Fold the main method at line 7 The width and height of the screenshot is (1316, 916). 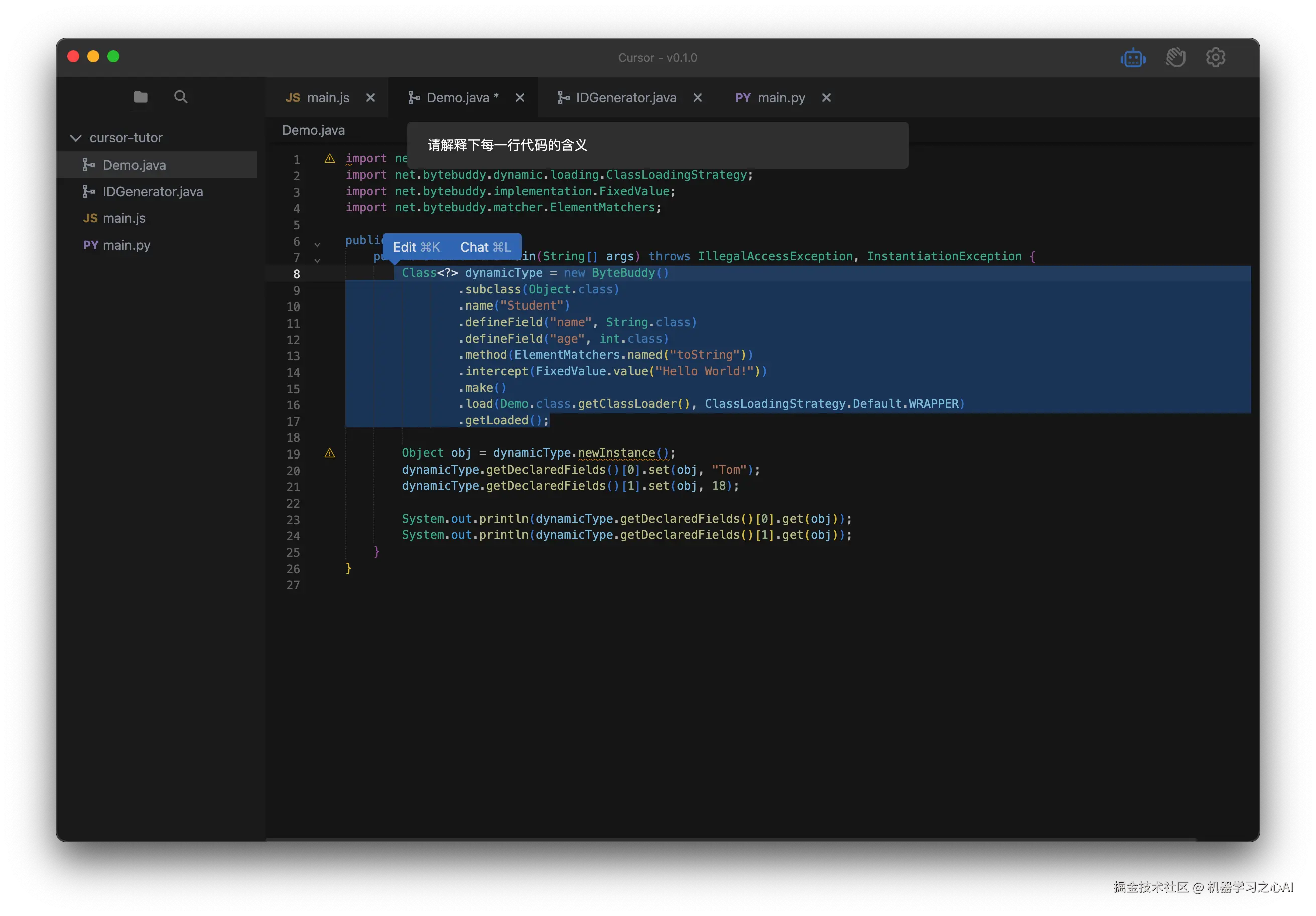(317, 261)
